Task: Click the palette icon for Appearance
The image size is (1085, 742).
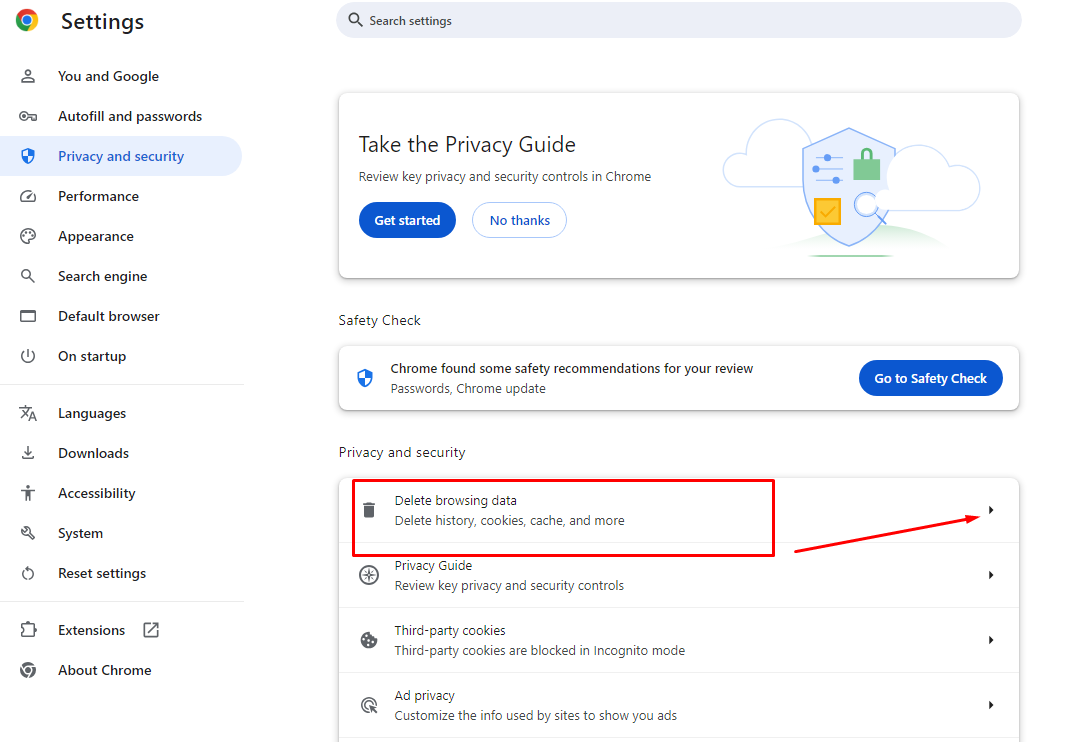Action: [x=28, y=237]
